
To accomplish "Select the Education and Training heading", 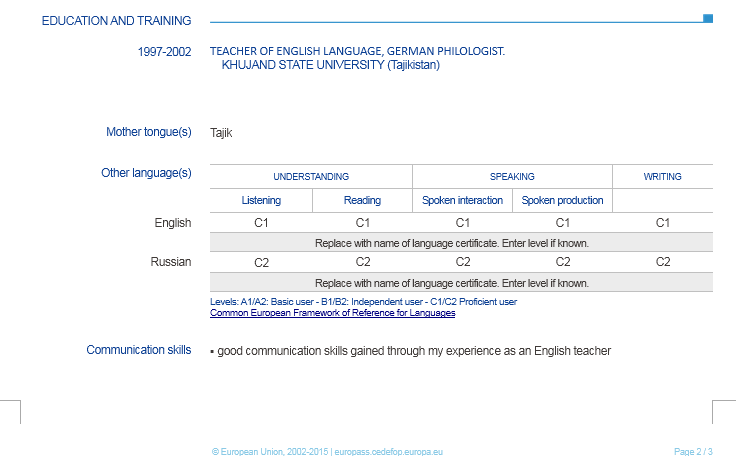I will tap(117, 20).
